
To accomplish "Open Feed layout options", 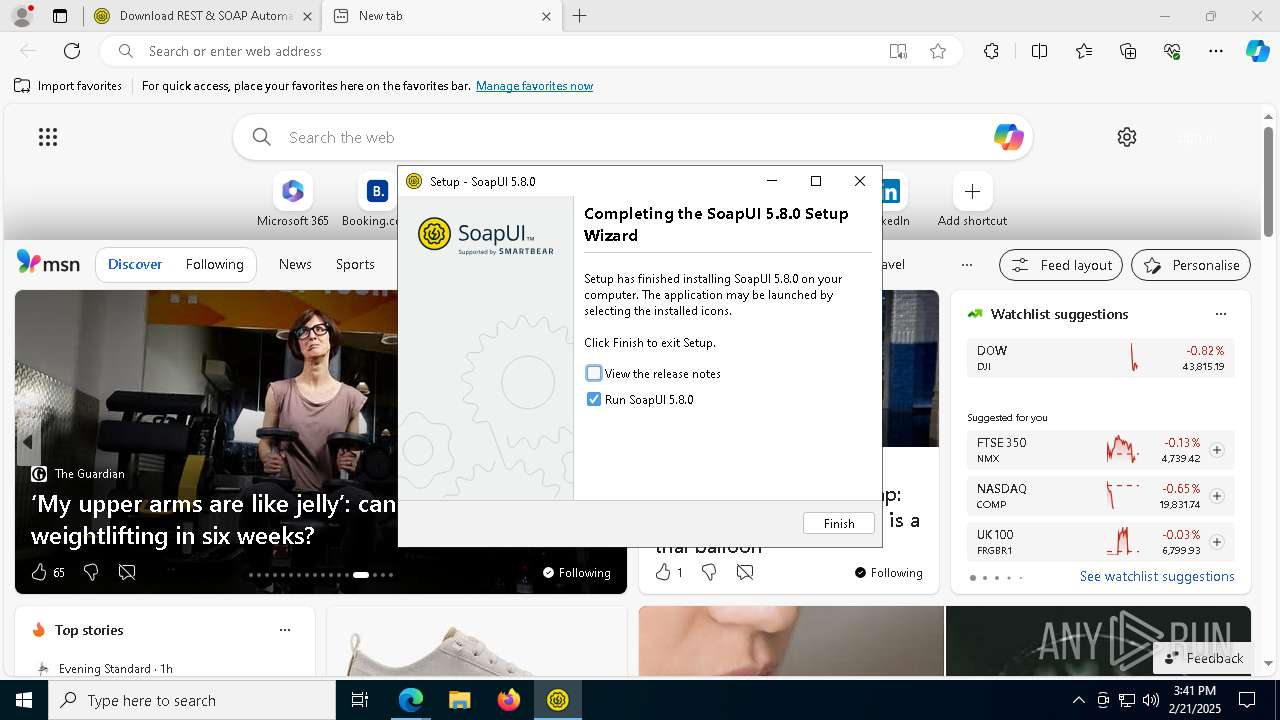I will pos(1061,265).
